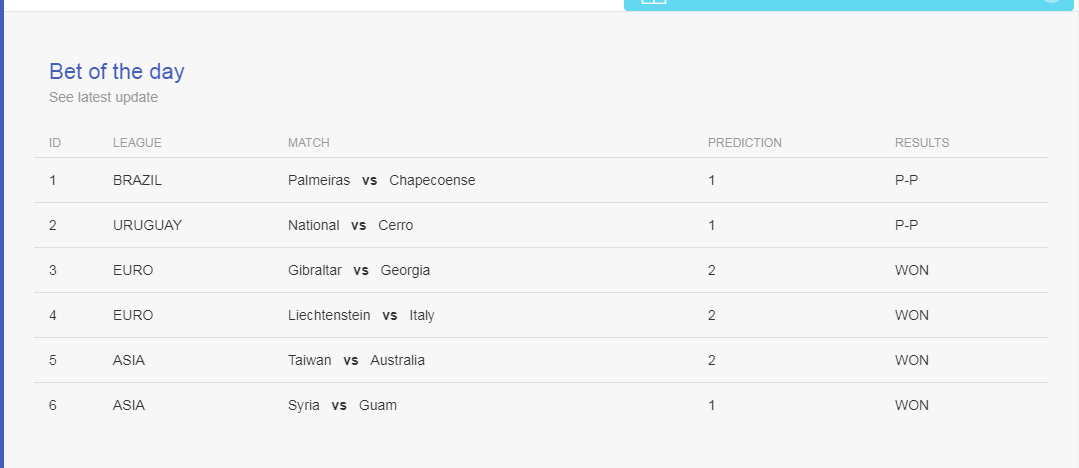The image size is (1079, 468).
Task: Click the prediction value for Syria match
Action: click(712, 405)
